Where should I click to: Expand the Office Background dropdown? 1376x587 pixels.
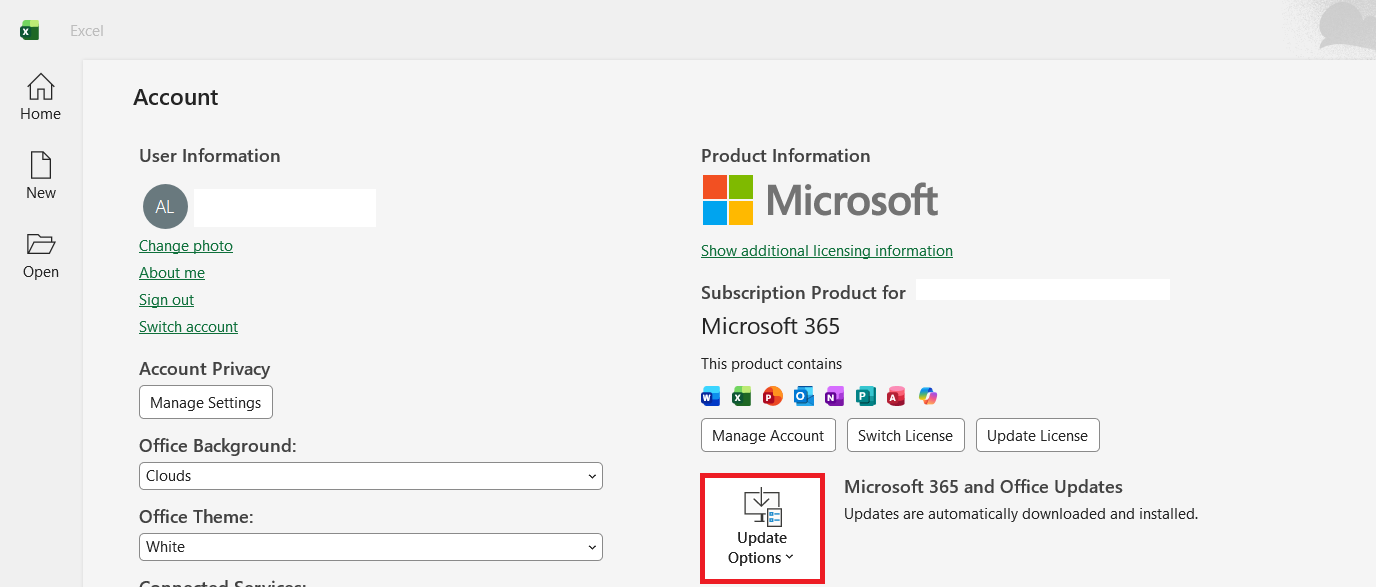[371, 476]
